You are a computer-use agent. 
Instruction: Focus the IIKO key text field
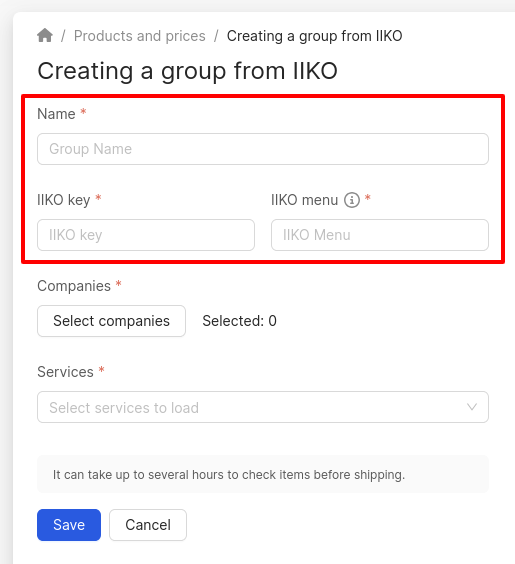[146, 235]
